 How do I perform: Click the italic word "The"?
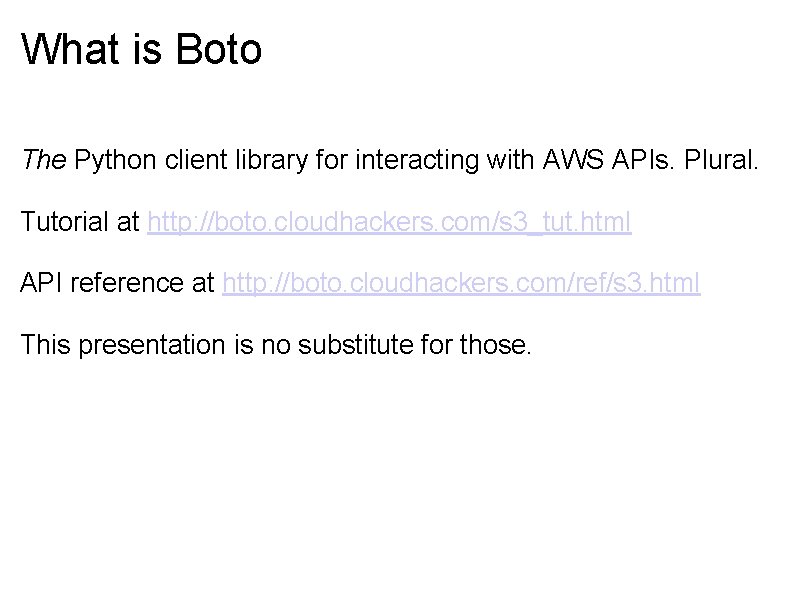tap(44, 160)
